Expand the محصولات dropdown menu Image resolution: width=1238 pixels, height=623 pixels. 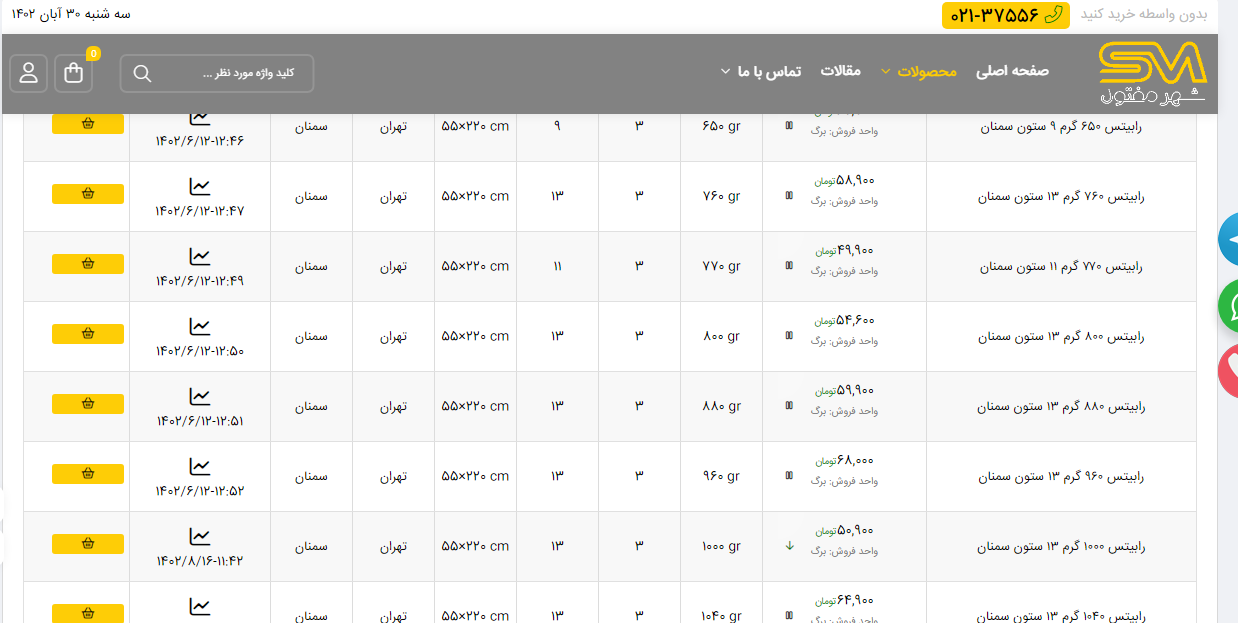tap(919, 71)
